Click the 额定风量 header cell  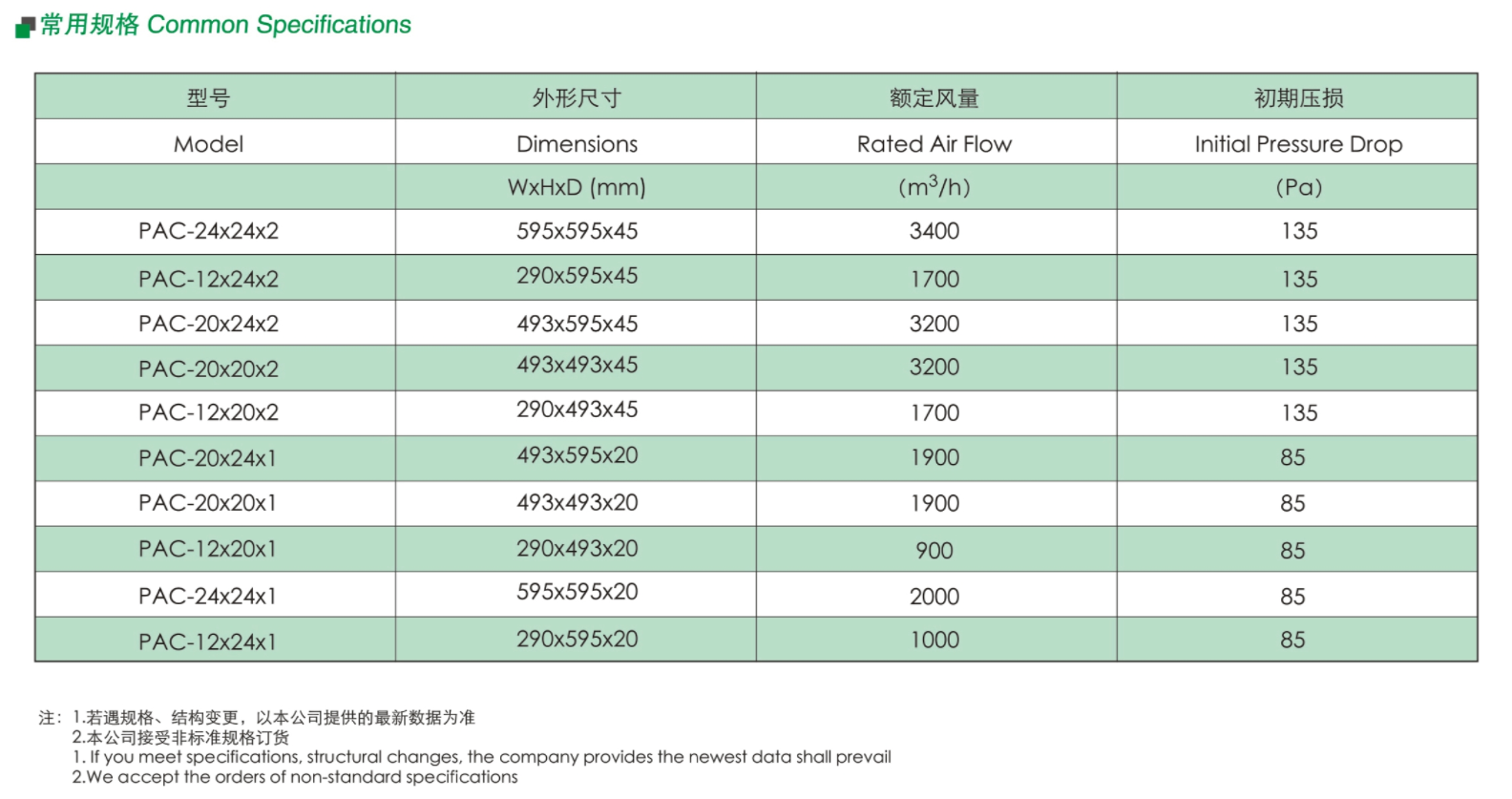click(x=934, y=97)
